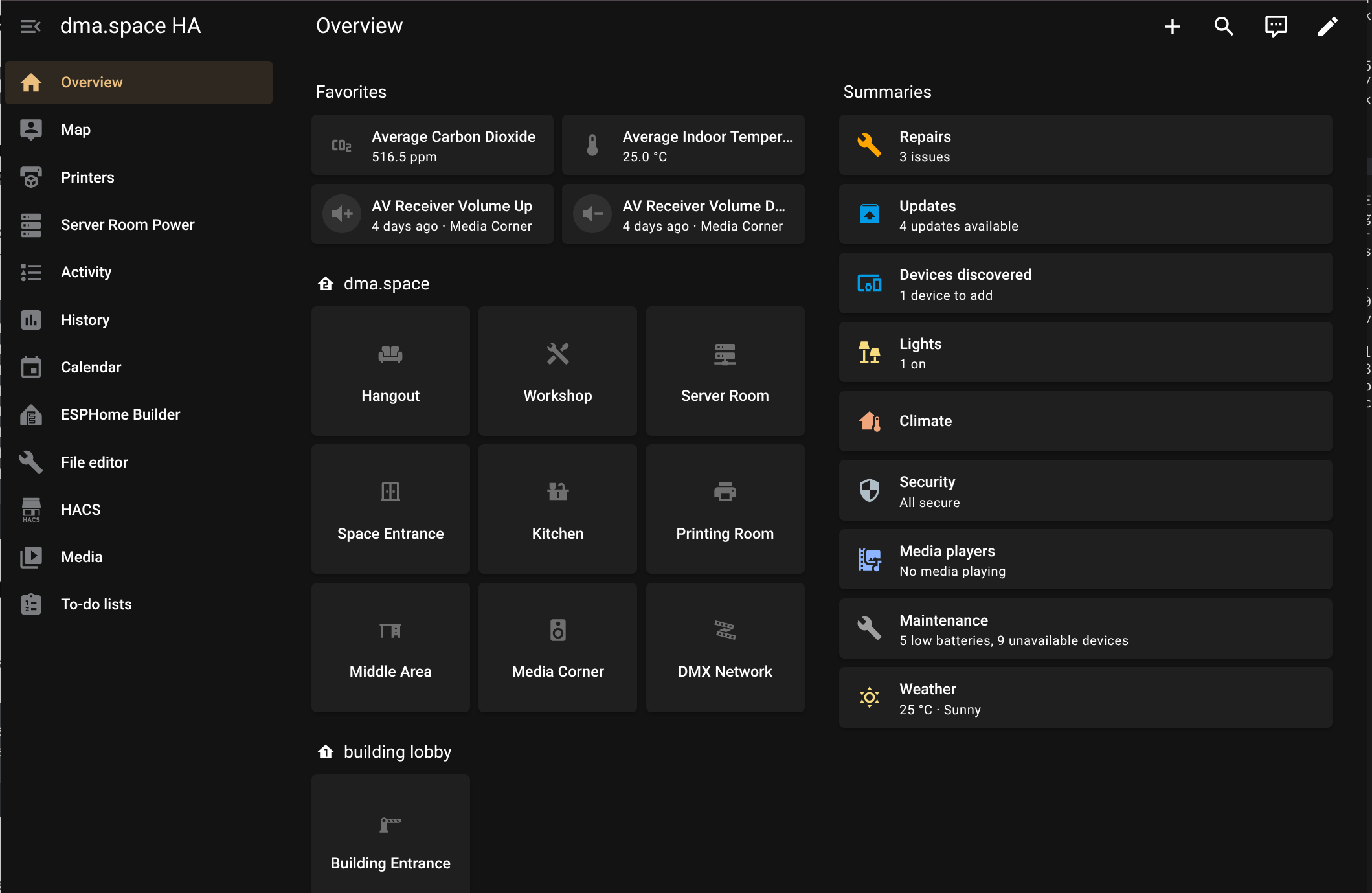Open the Average Indoor Temperature card

pyautogui.click(x=683, y=145)
